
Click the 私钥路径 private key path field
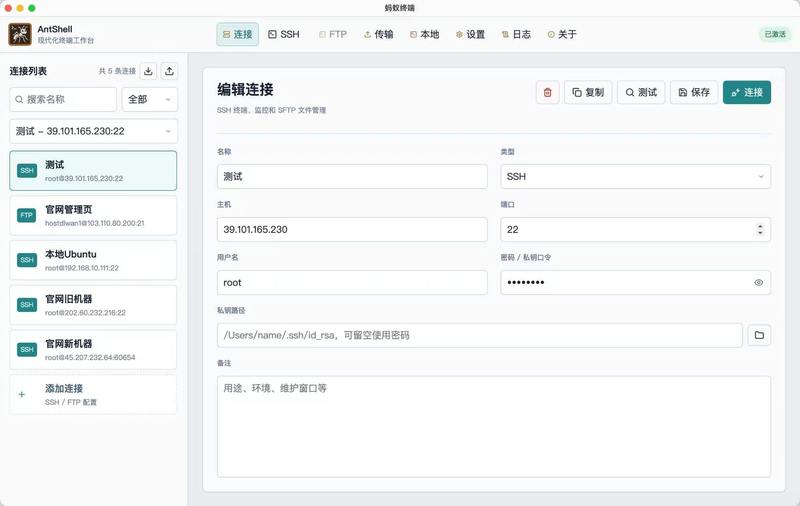click(x=480, y=335)
